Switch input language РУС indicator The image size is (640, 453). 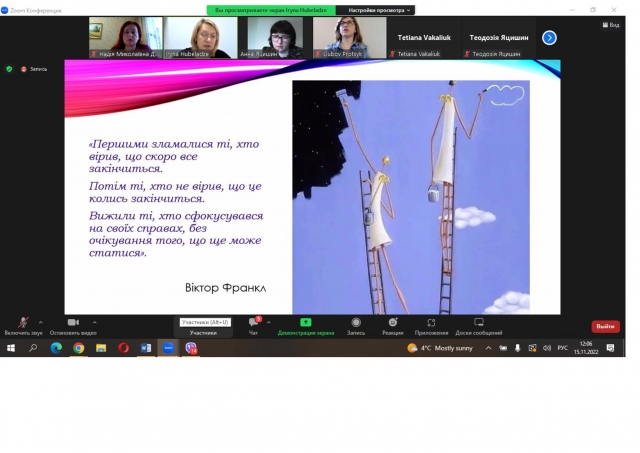coord(562,348)
